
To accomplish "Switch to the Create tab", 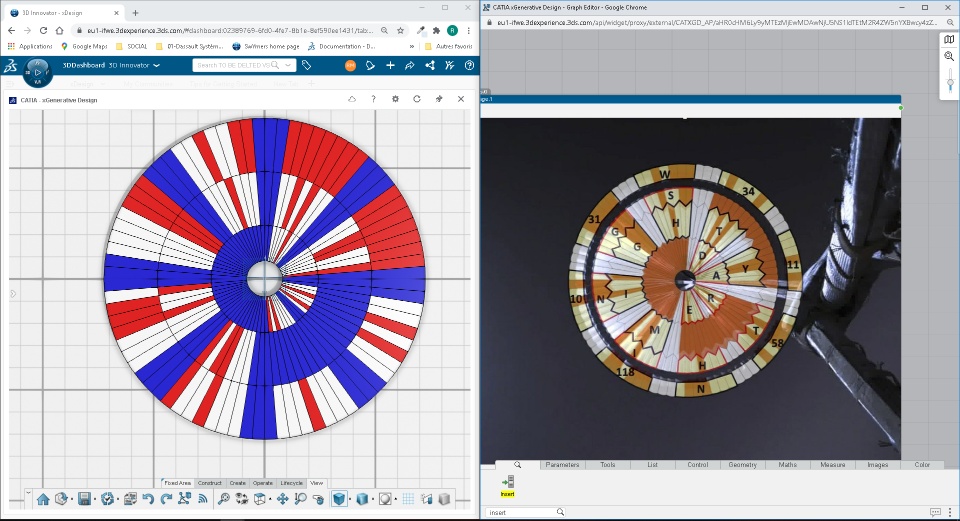I will [238, 483].
